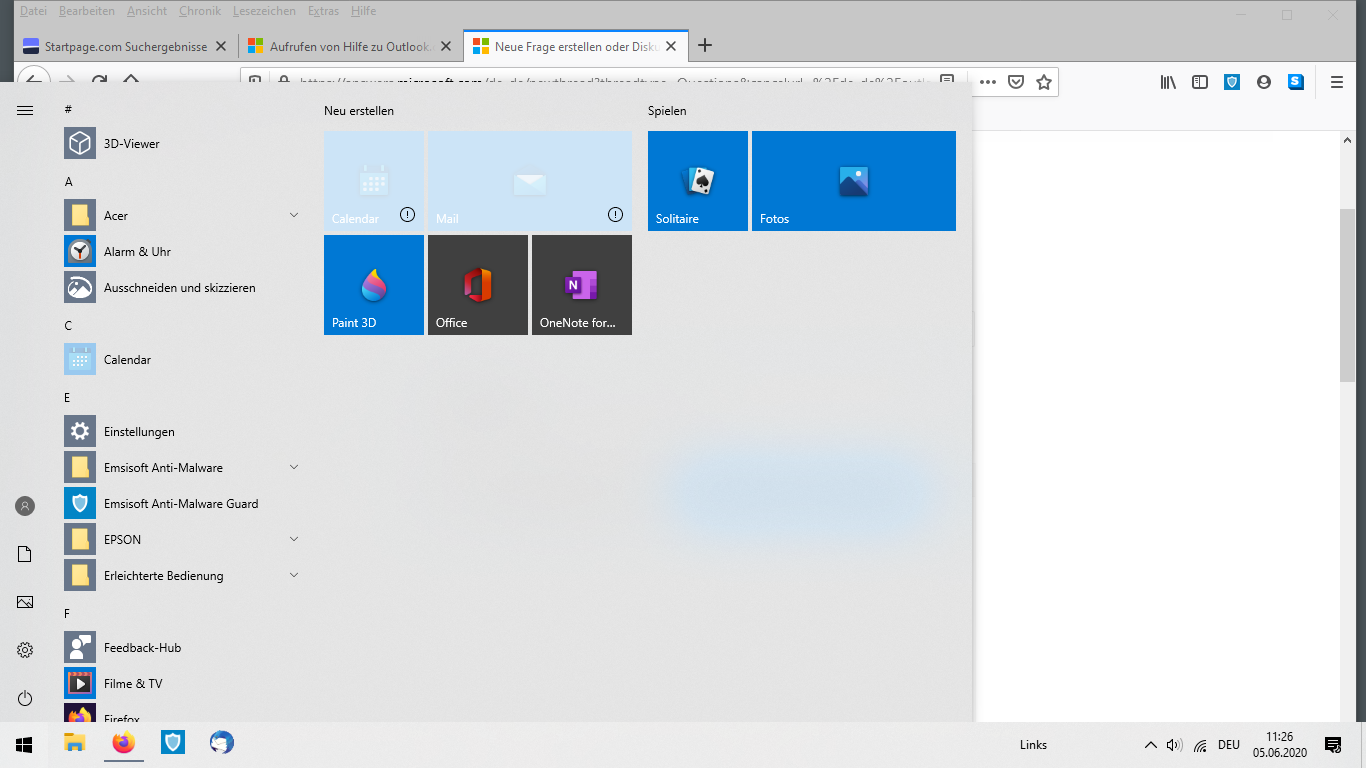Reload the page in Firefox
1366x768 pixels.
[99, 82]
